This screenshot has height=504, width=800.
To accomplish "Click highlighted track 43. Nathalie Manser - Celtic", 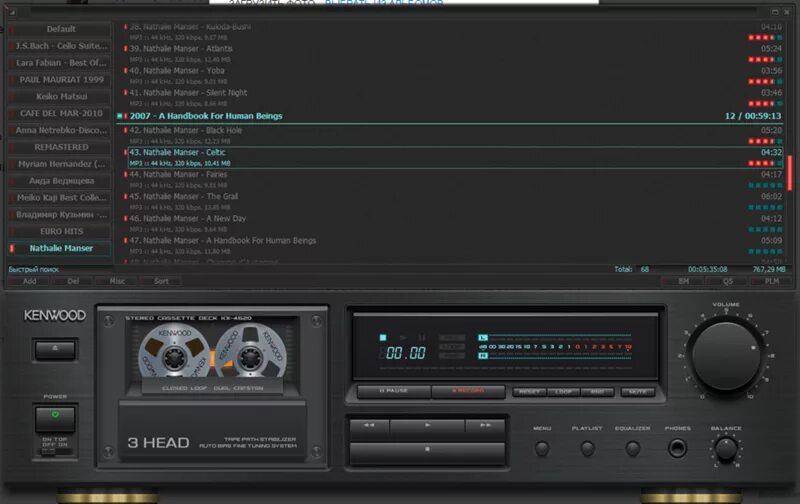I will tap(454, 157).
